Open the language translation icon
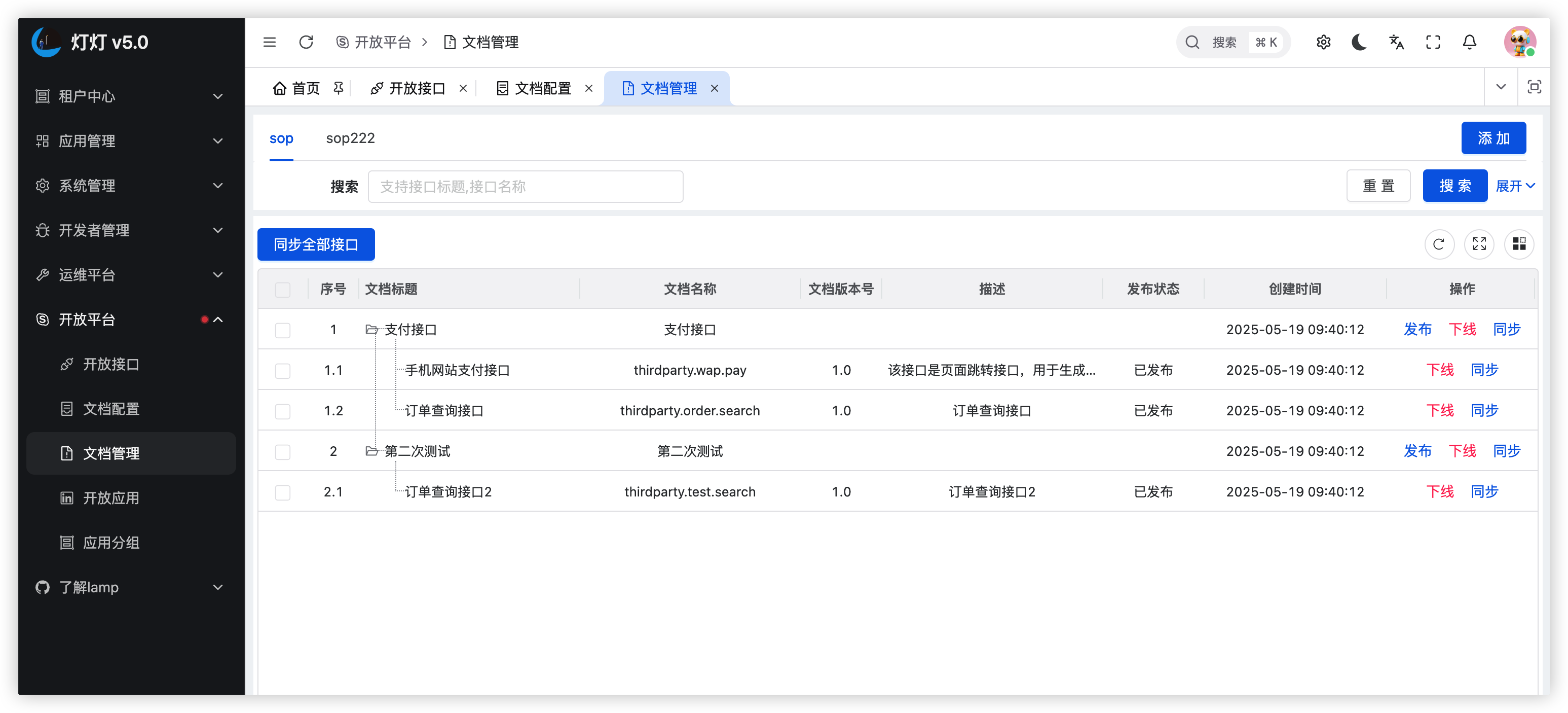The width and height of the screenshot is (1568, 713). pyautogui.click(x=1396, y=42)
